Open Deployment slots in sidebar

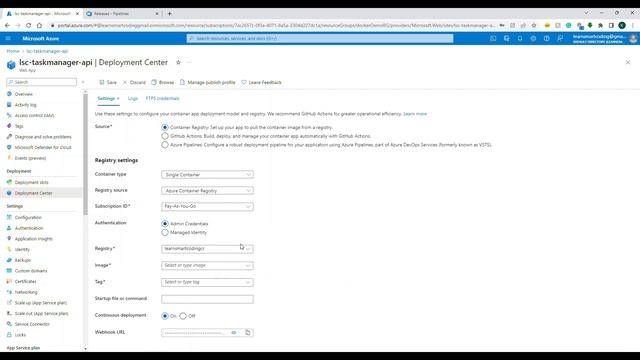pyautogui.click(x=31, y=182)
